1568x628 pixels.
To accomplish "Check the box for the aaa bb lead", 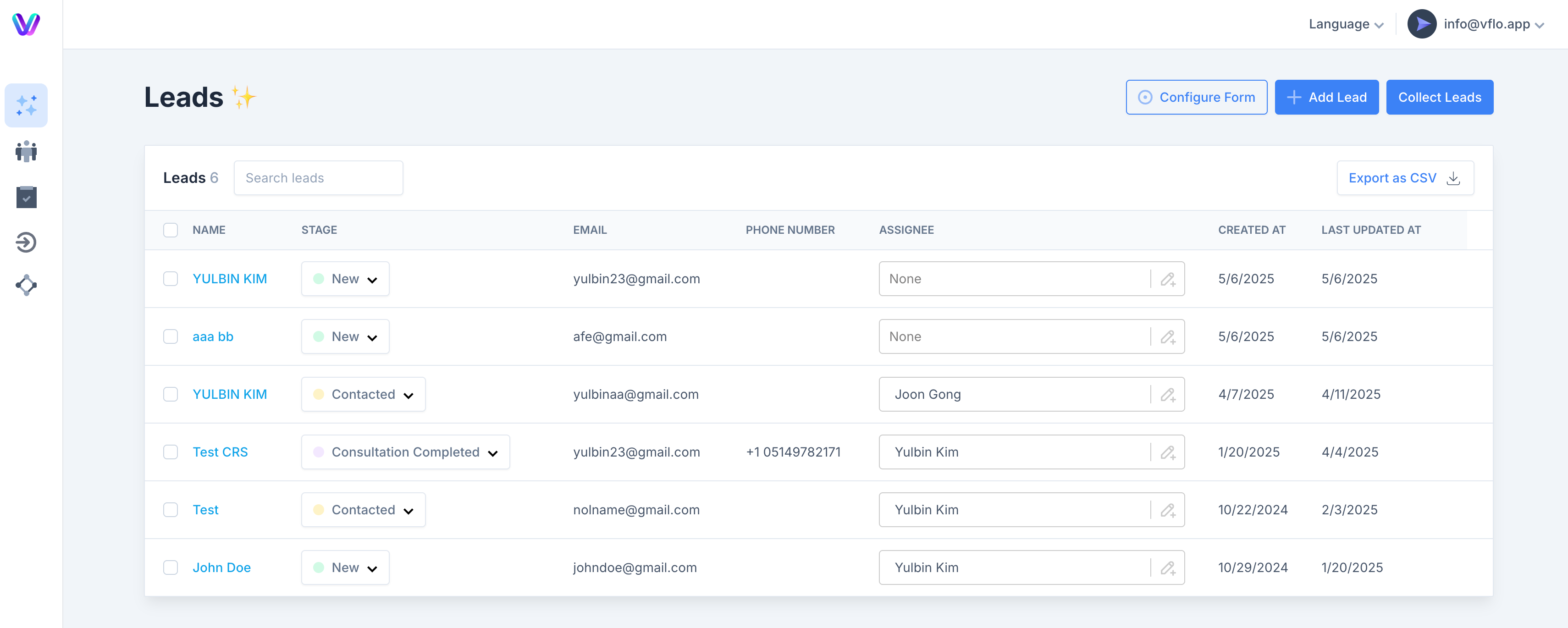I will click(171, 336).
